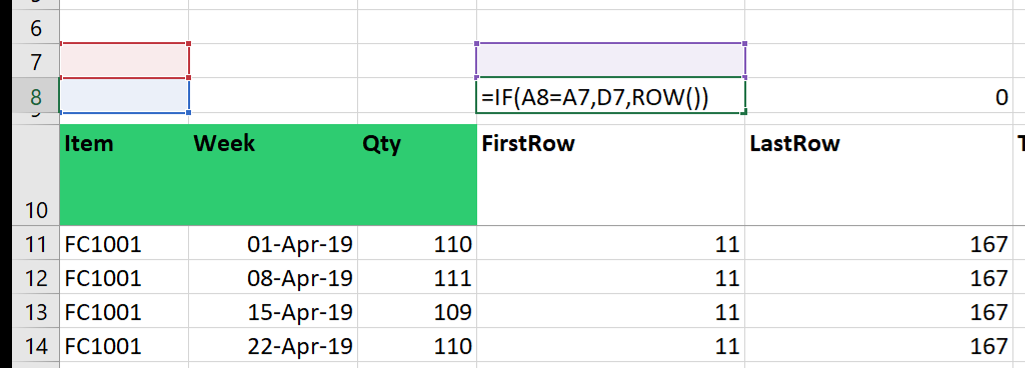Click the cell containing the IF formula
The width and height of the screenshot is (1025, 368).
coord(611,96)
